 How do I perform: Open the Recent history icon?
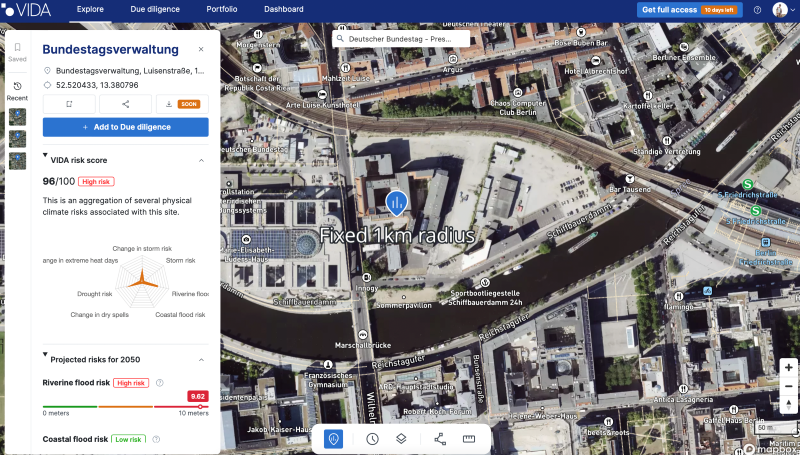pos(17,86)
